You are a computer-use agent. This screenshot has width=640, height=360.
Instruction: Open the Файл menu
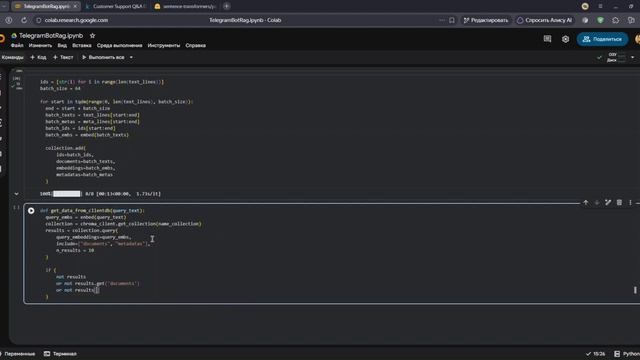(x=17, y=46)
